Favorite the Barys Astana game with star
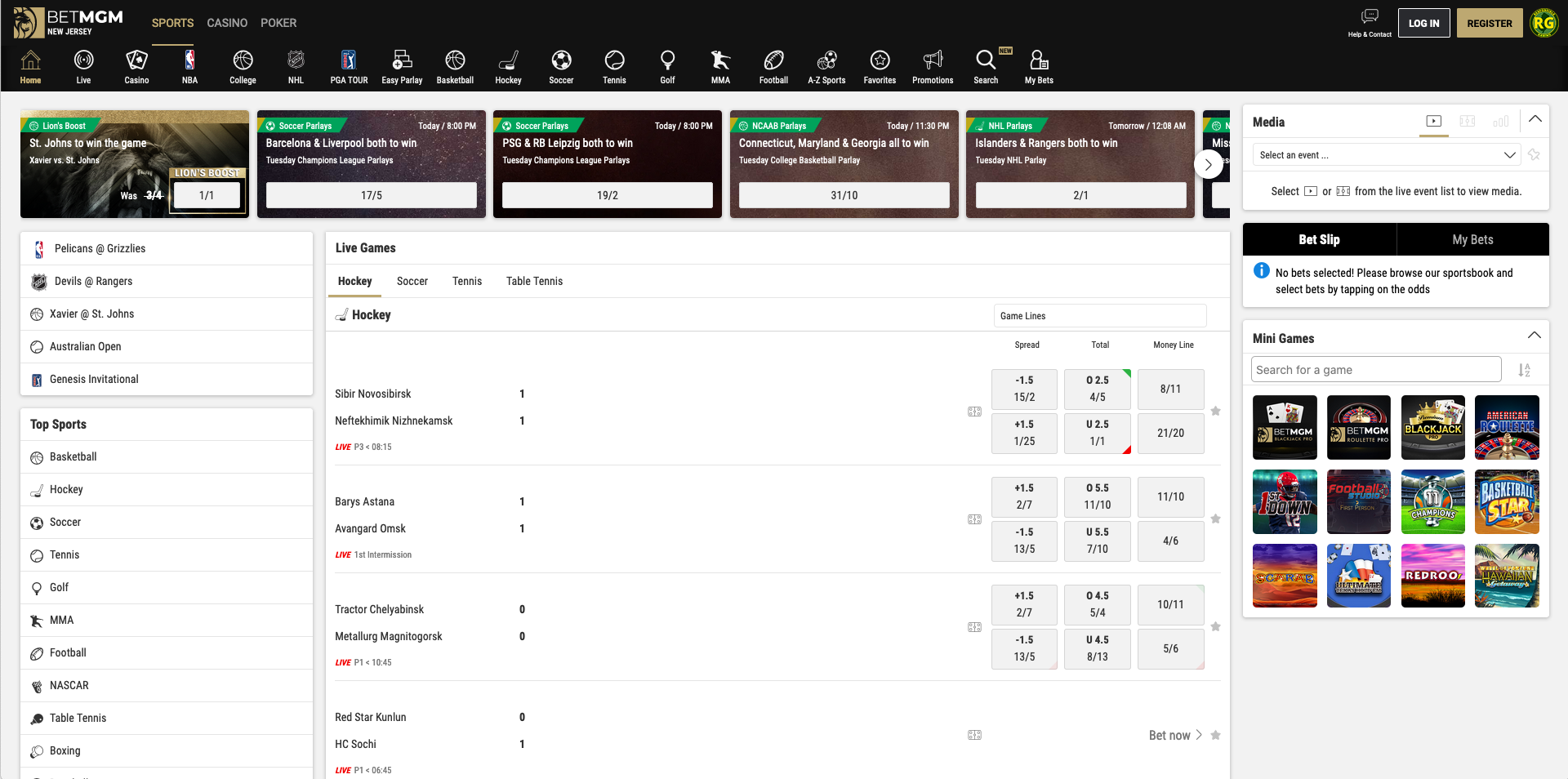 (x=1215, y=519)
